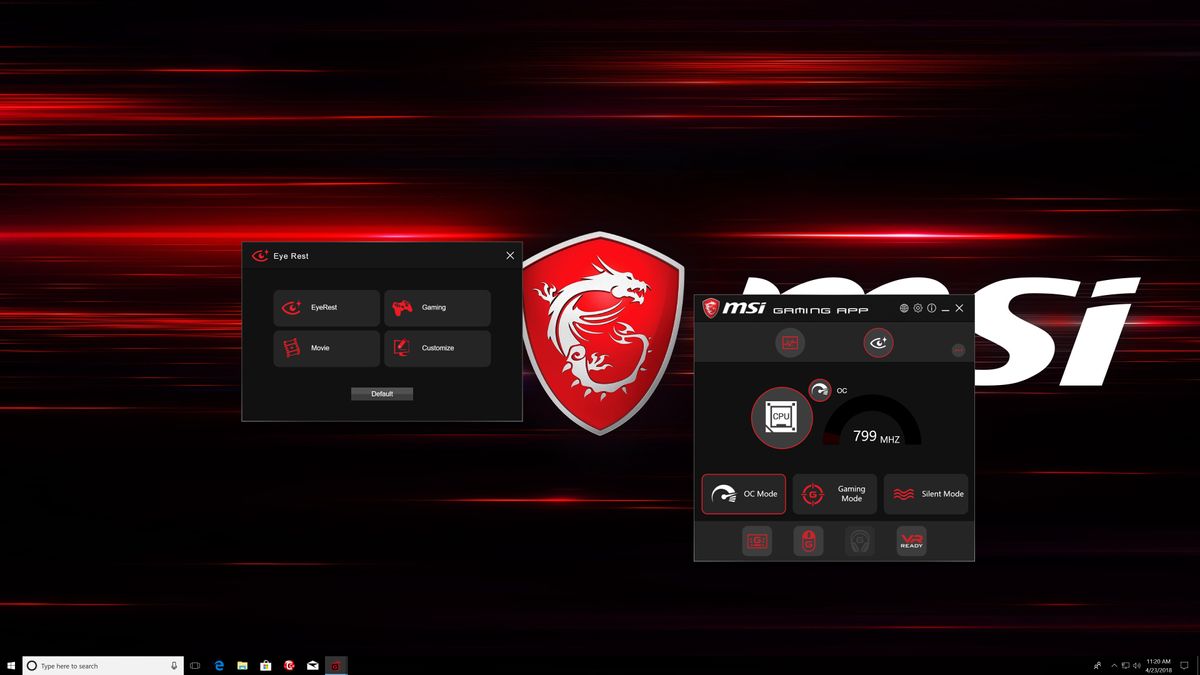Close the MSI Gaming App window
This screenshot has height=675, width=1200.
point(960,308)
